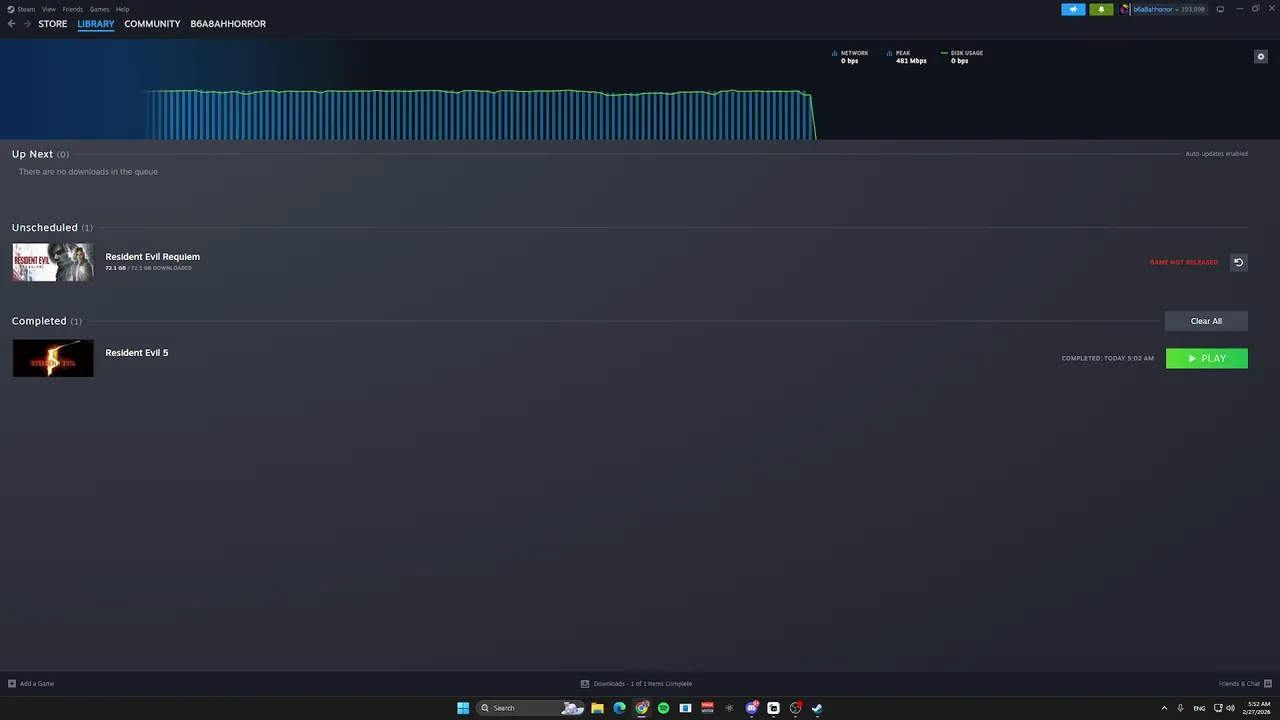Click the b6a8ahhorror profile avatar
The image size is (1280, 720).
[1125, 9]
